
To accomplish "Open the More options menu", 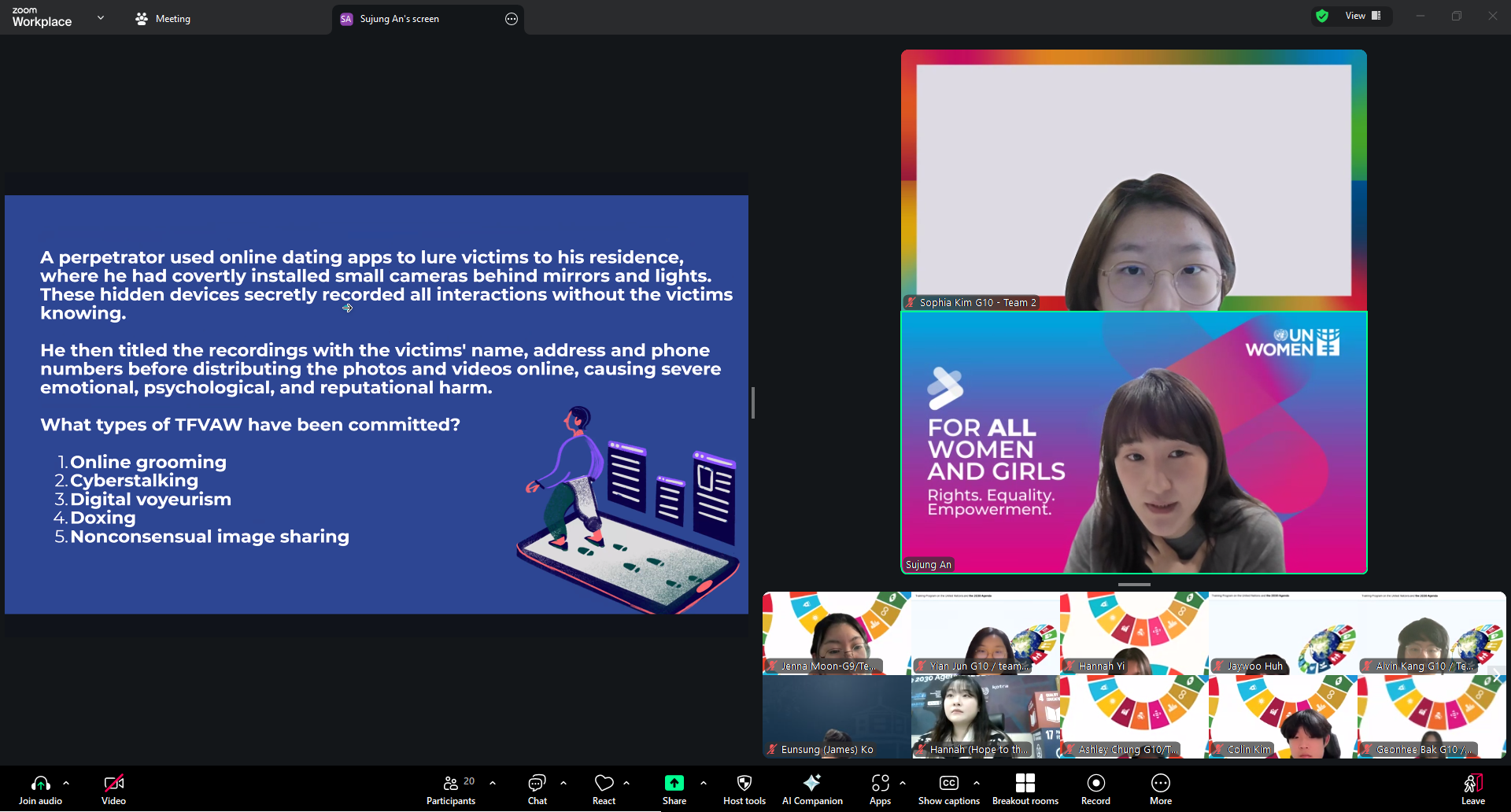I will pyautogui.click(x=1161, y=789).
